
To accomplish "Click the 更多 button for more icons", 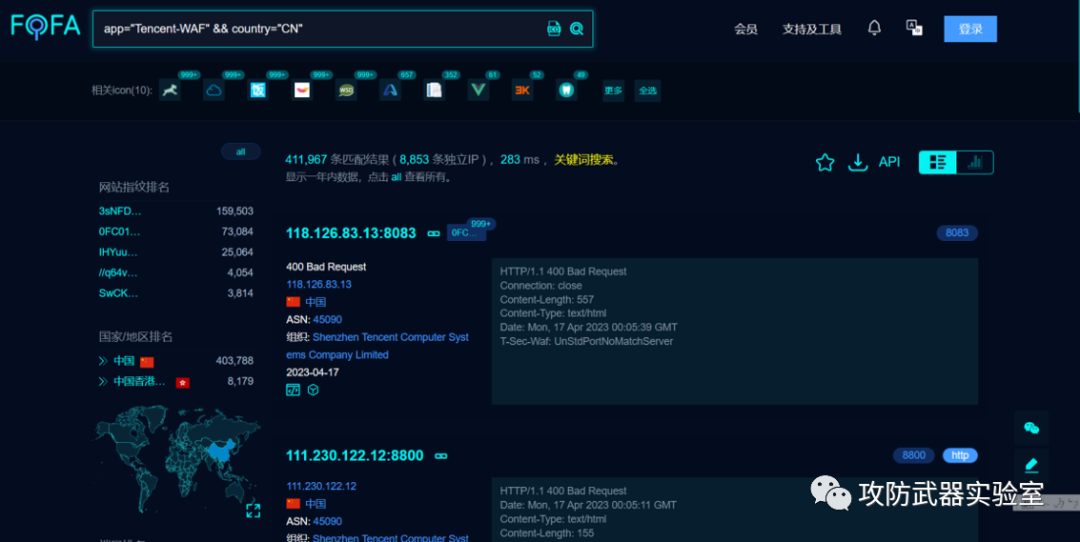I will [x=613, y=90].
